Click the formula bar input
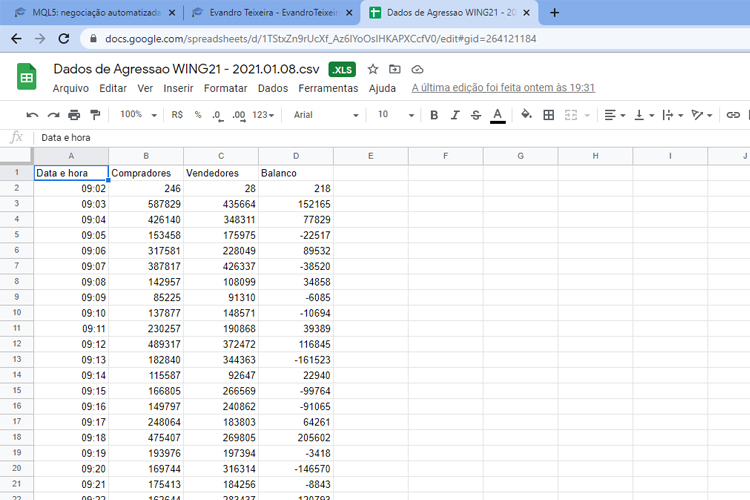 (392, 138)
